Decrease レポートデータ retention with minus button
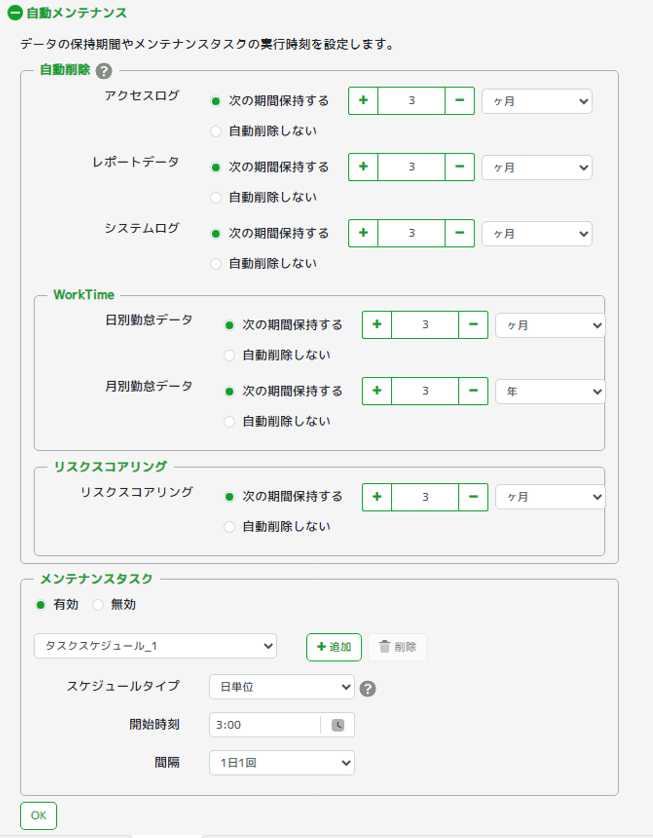Screen dimensions: 653x838 pyautogui.click(x=460, y=167)
